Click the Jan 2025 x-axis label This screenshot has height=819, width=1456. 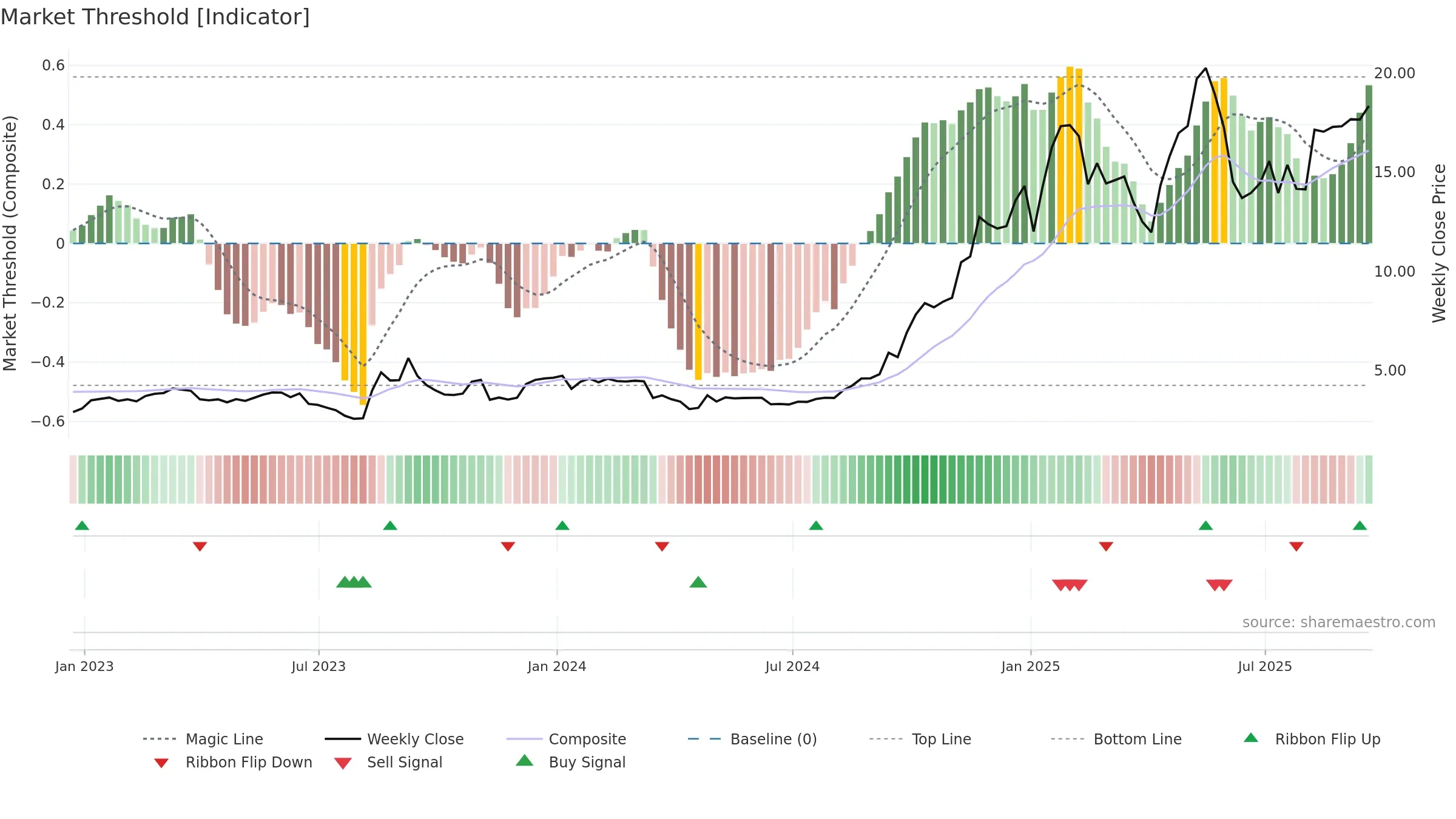coord(1031,666)
